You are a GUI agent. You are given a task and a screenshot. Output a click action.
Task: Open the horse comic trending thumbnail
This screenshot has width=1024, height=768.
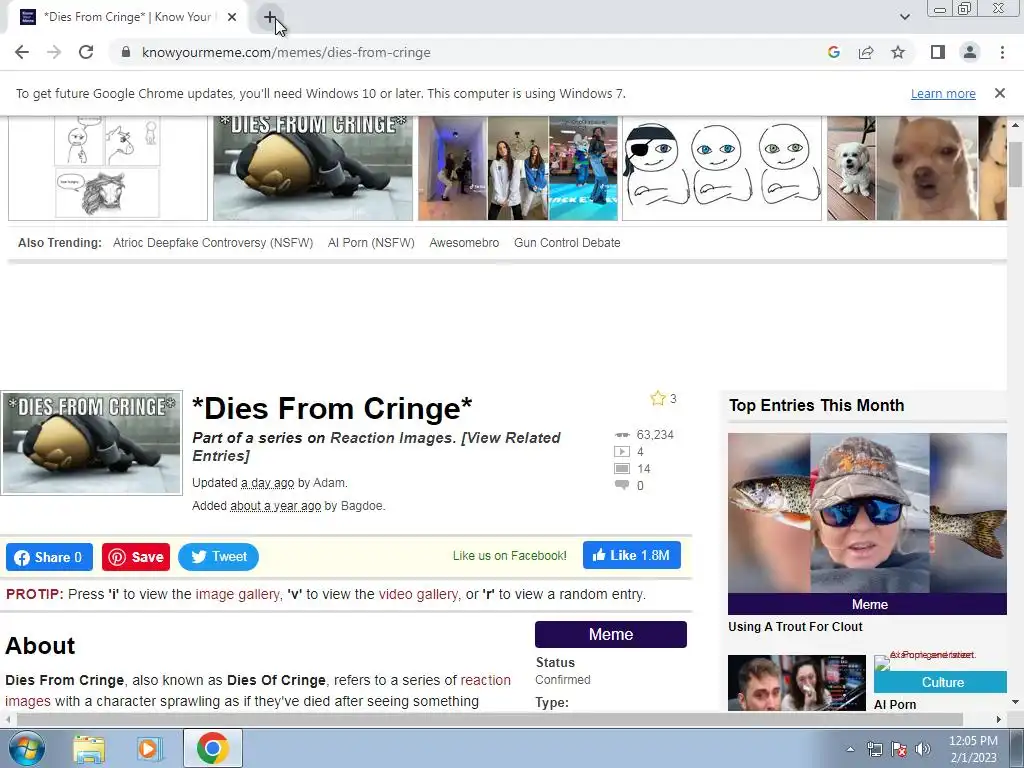tap(108, 168)
